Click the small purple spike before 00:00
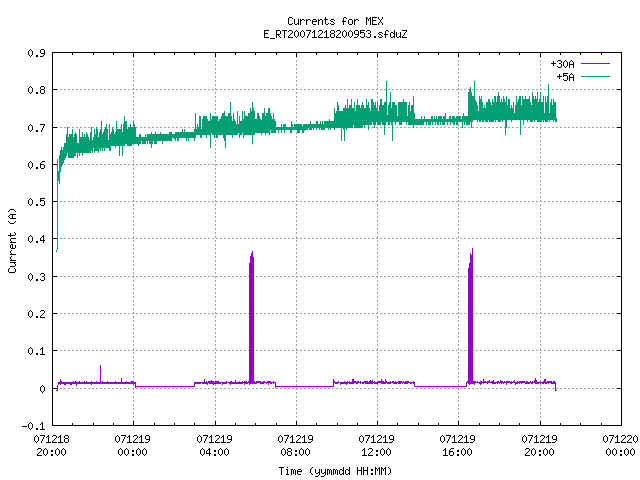The image size is (640, 480). click(x=100, y=373)
